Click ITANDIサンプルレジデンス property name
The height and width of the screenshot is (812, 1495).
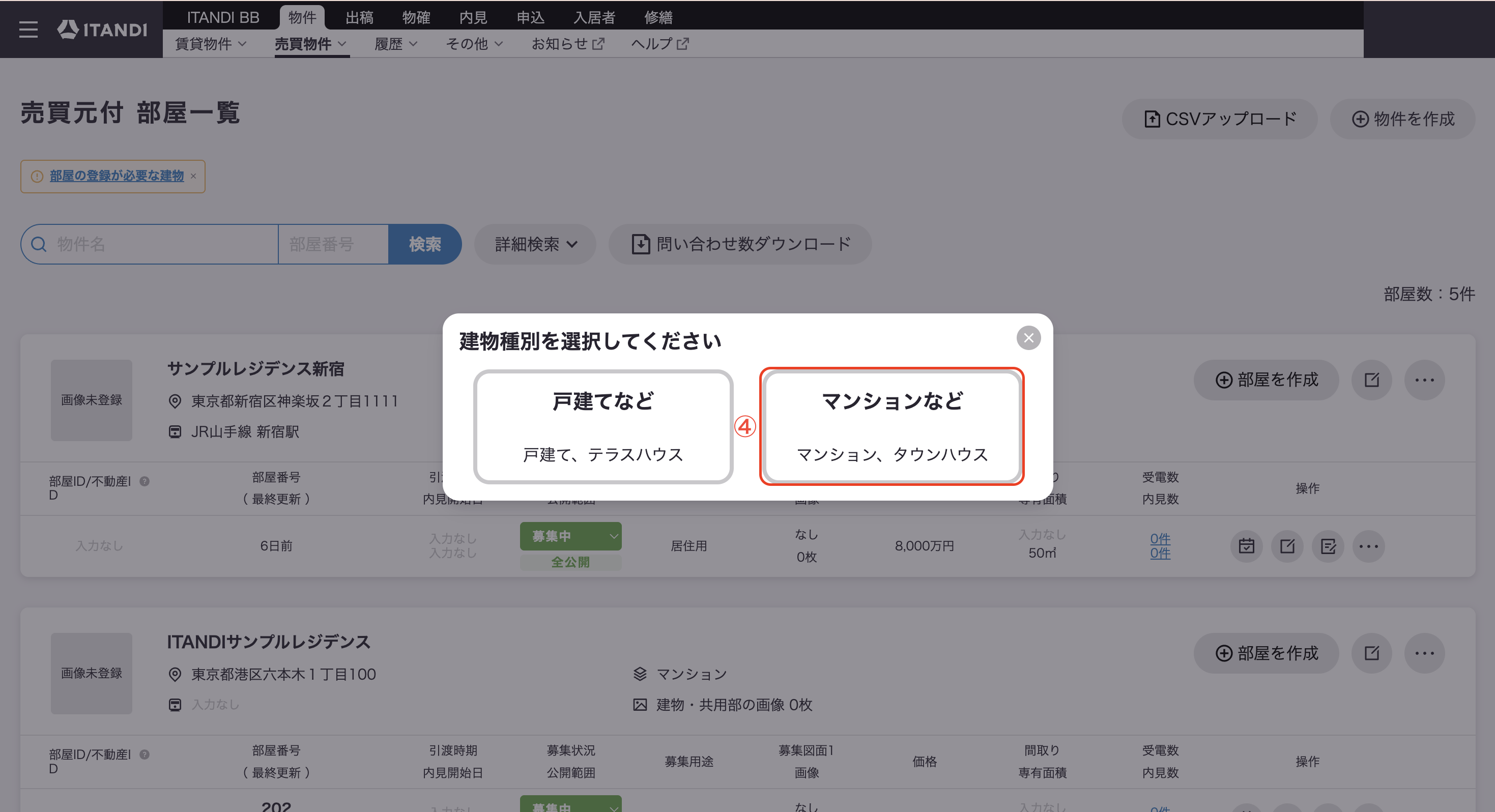point(269,643)
